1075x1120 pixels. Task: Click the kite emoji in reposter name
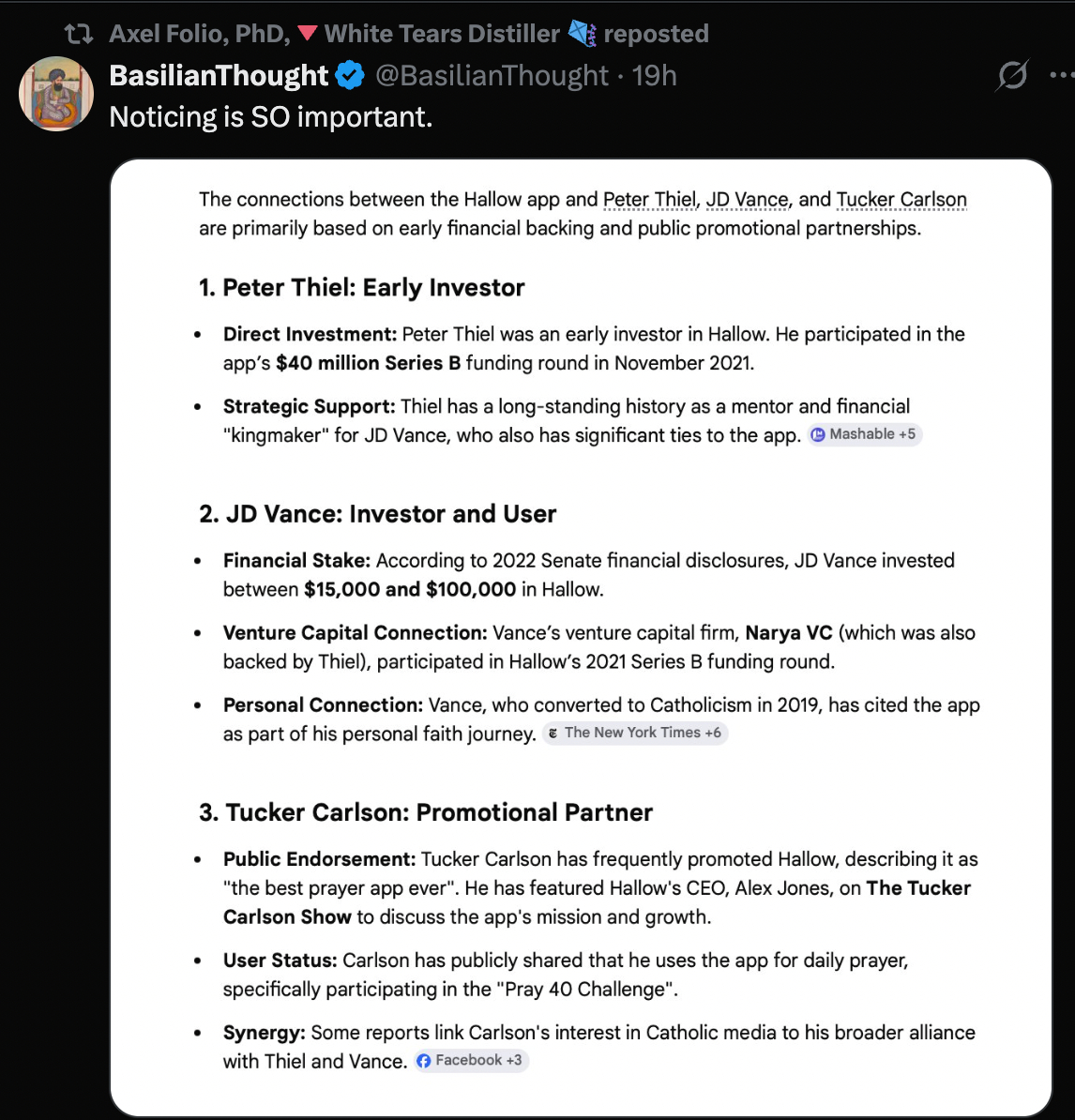pos(583,34)
